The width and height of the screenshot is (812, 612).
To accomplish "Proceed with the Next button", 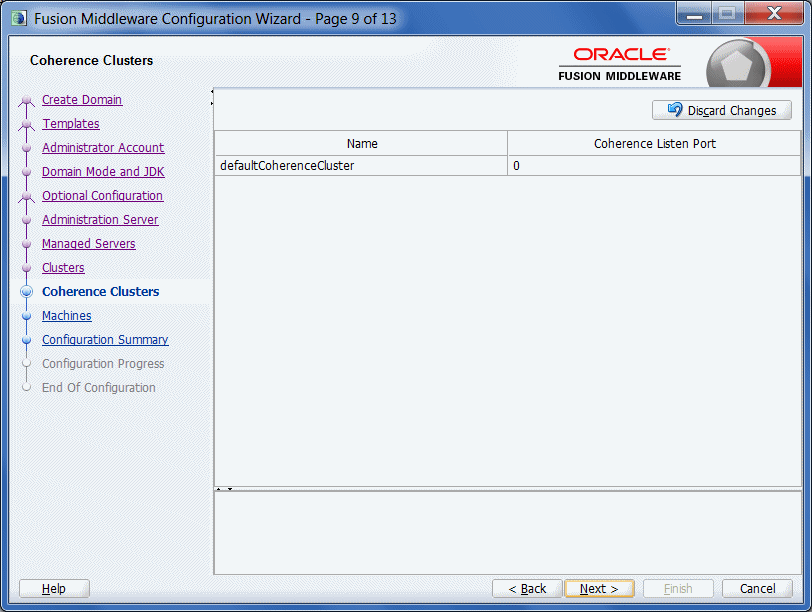I will pos(599,589).
